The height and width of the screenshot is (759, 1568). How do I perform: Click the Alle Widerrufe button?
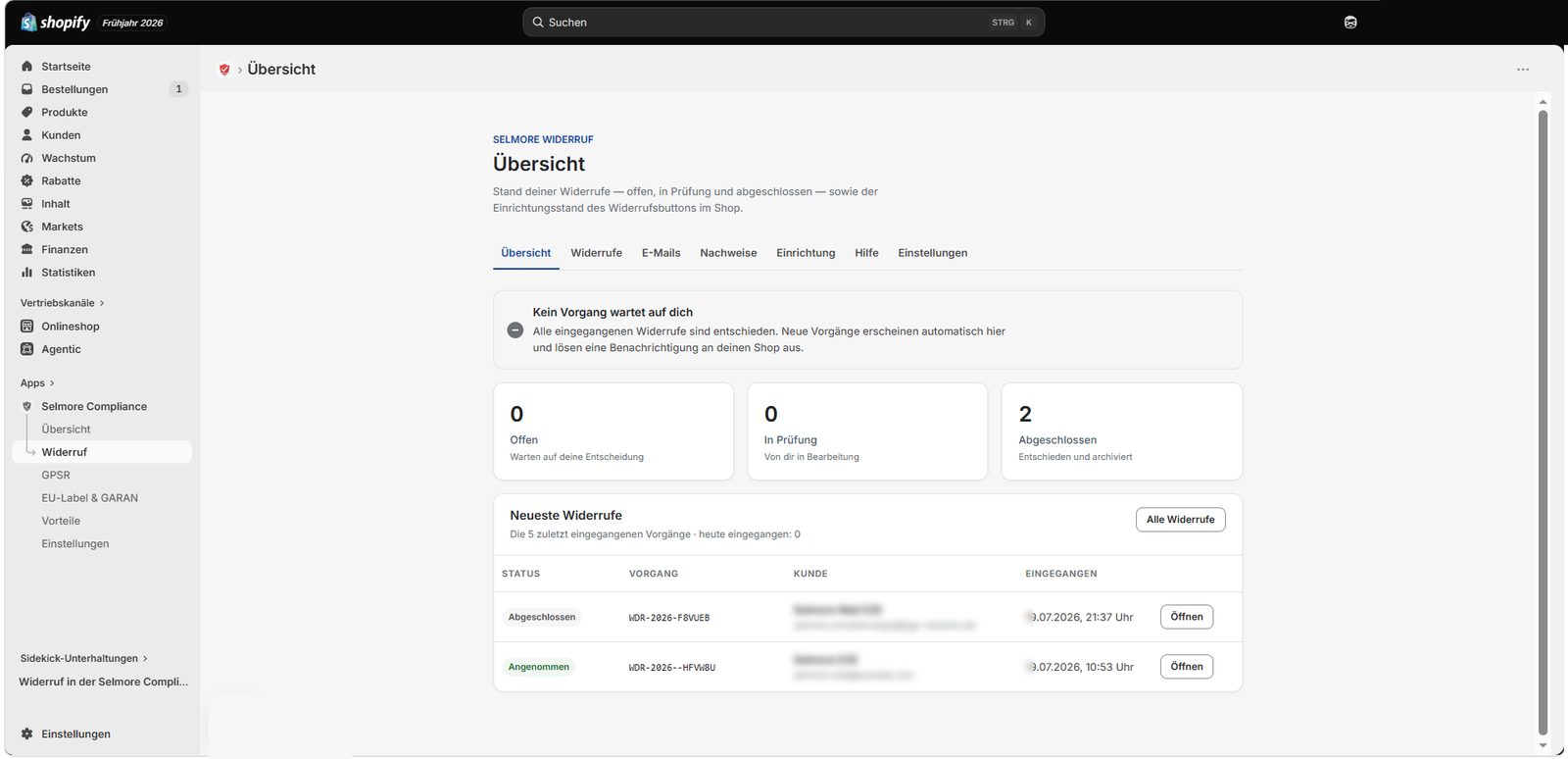point(1181,520)
